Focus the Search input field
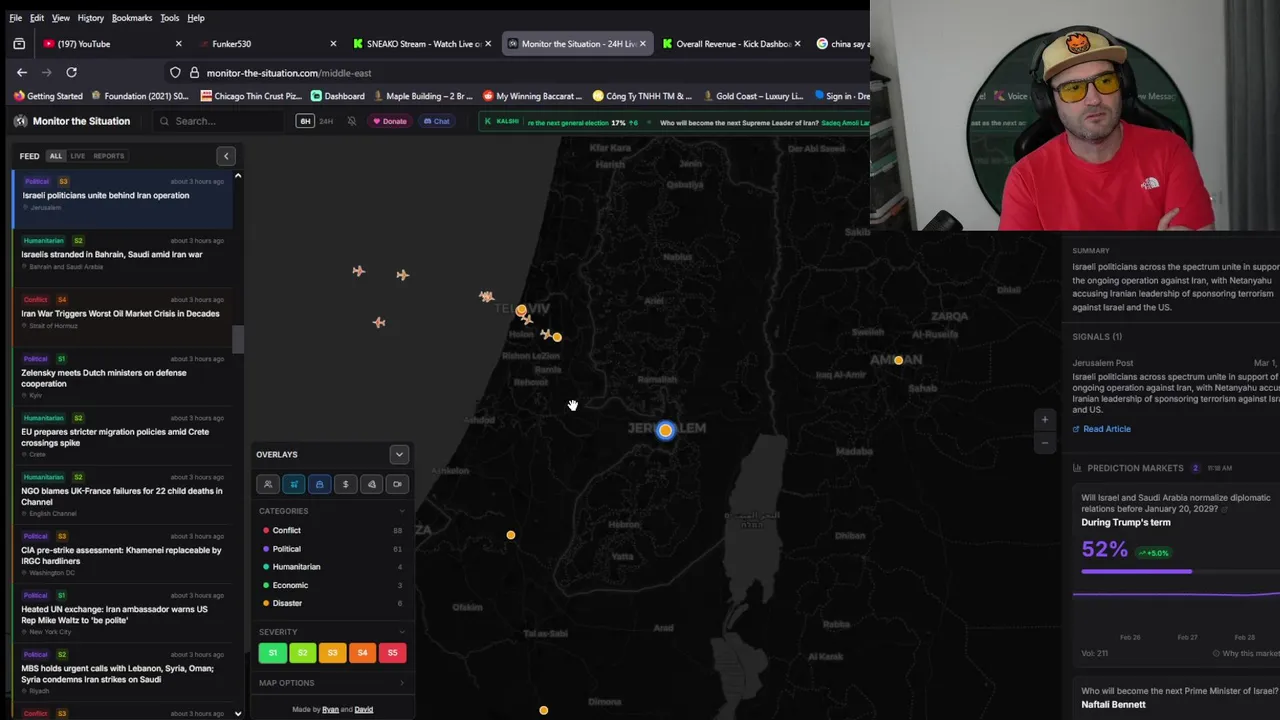The height and width of the screenshot is (720, 1280). coord(220,121)
